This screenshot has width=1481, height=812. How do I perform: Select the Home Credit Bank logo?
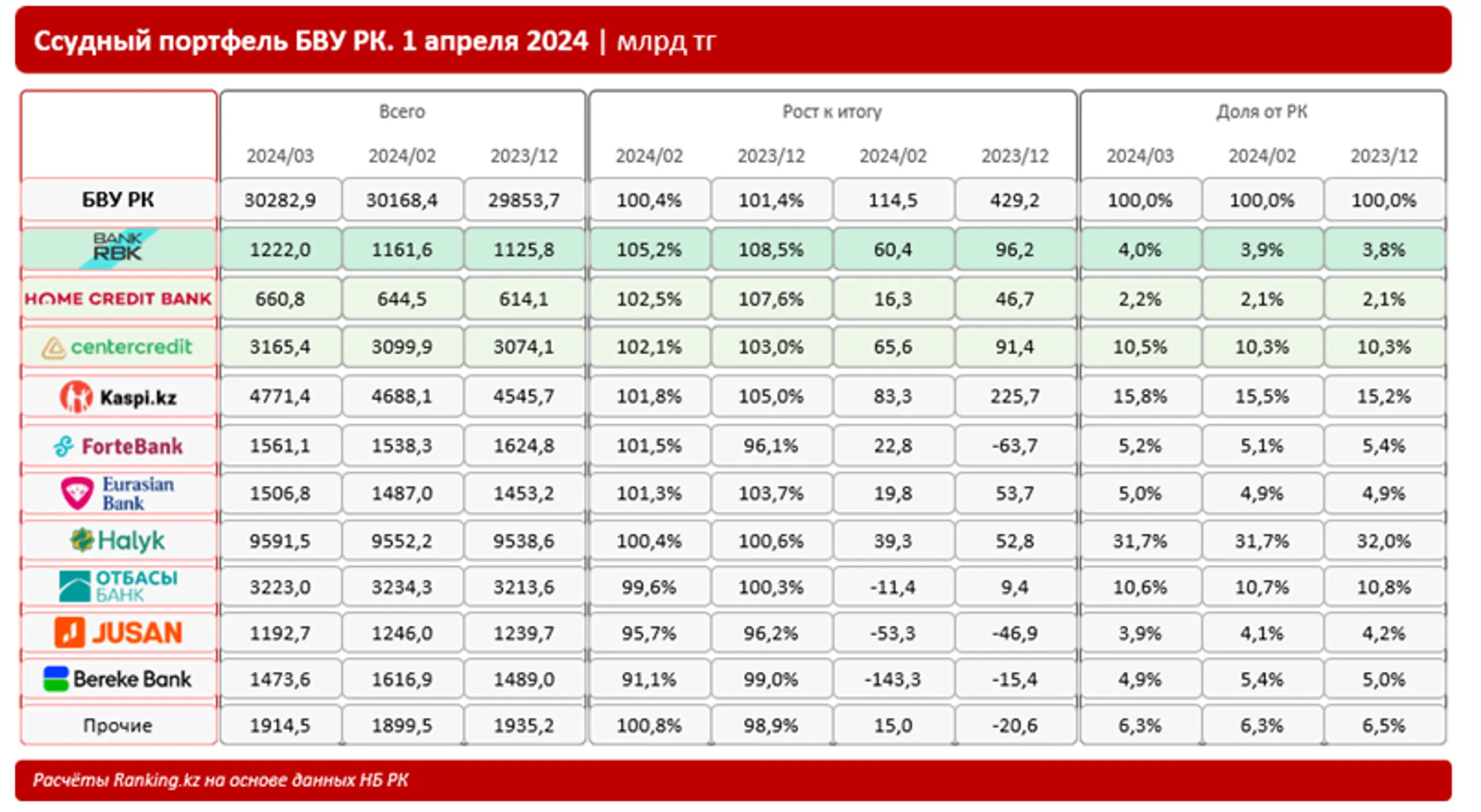click(x=119, y=299)
